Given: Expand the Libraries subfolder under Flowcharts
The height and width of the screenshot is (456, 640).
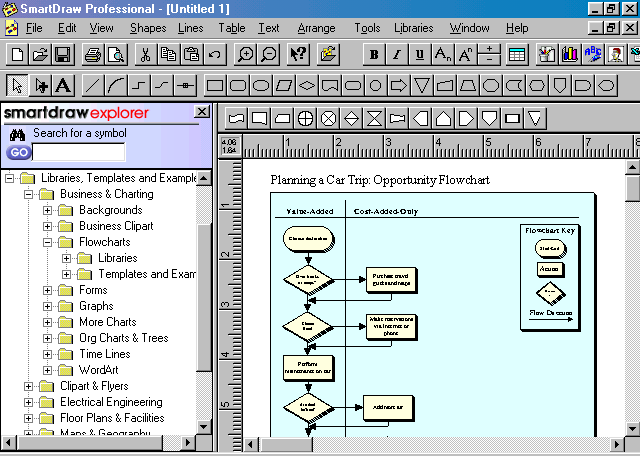Looking at the screenshot, I should pyautogui.click(x=67, y=258).
